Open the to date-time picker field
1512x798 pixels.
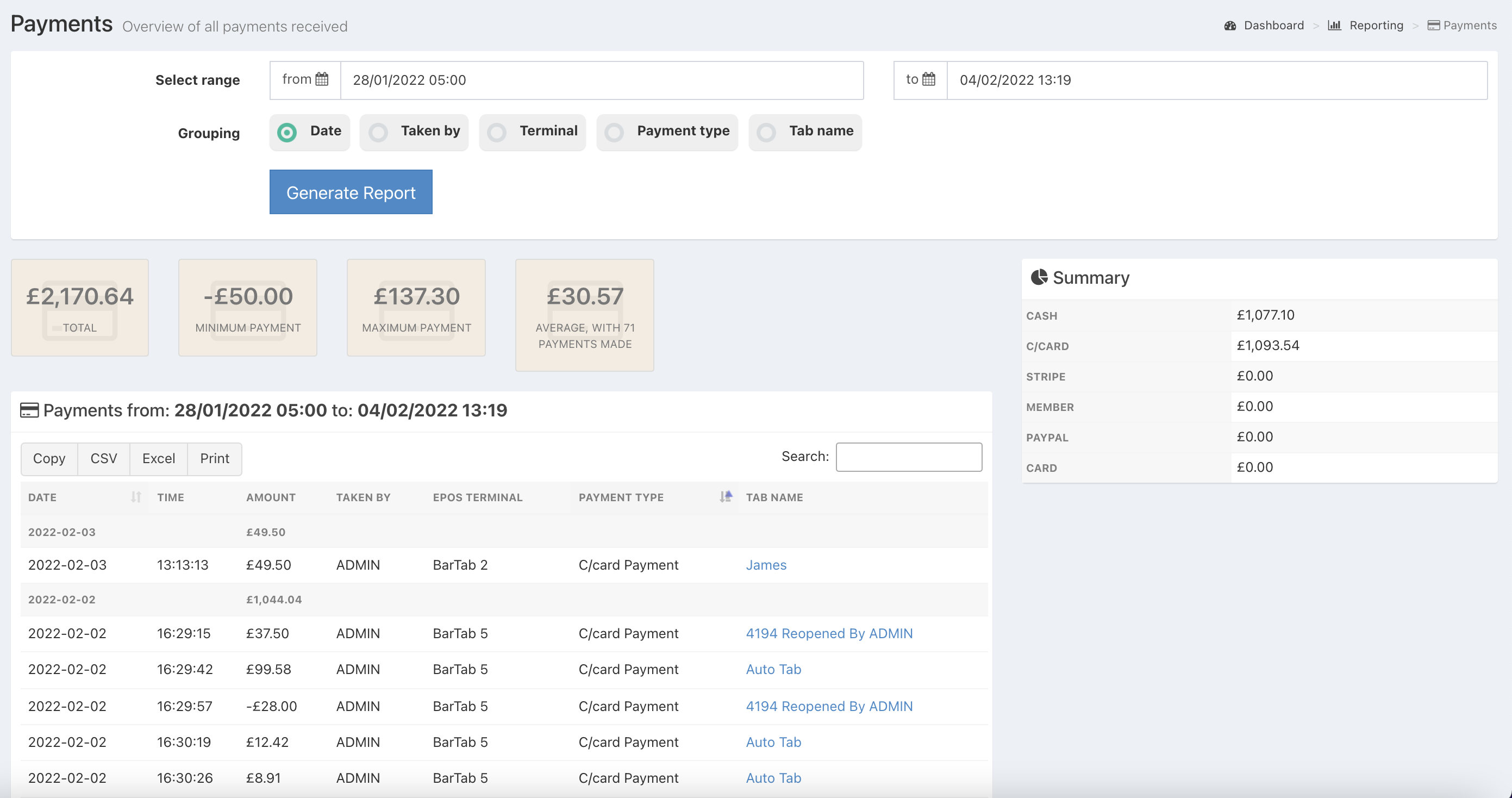(1216, 80)
